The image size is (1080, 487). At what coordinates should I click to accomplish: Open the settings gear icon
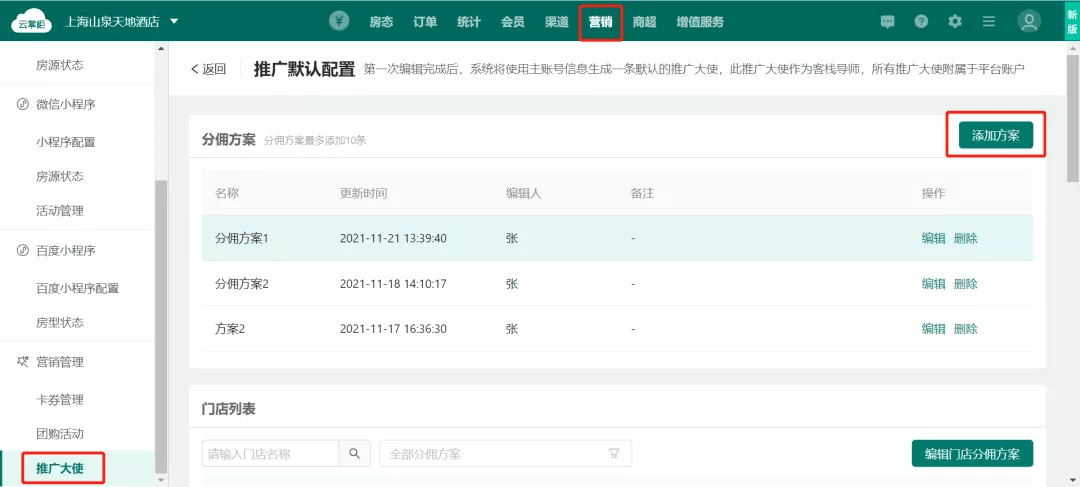tap(955, 21)
